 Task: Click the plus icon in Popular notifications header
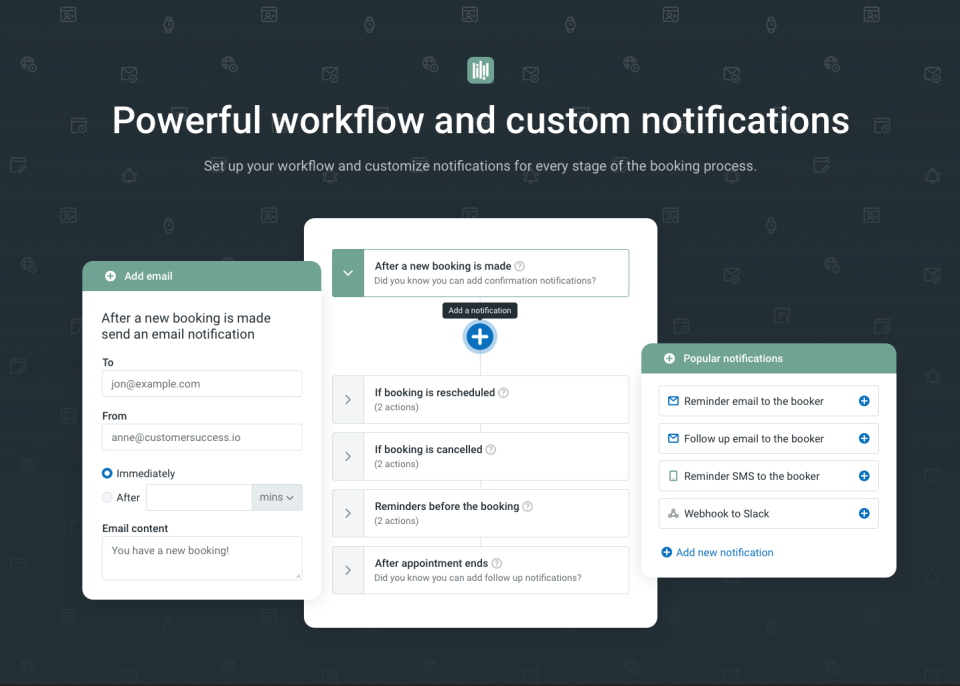(x=669, y=358)
